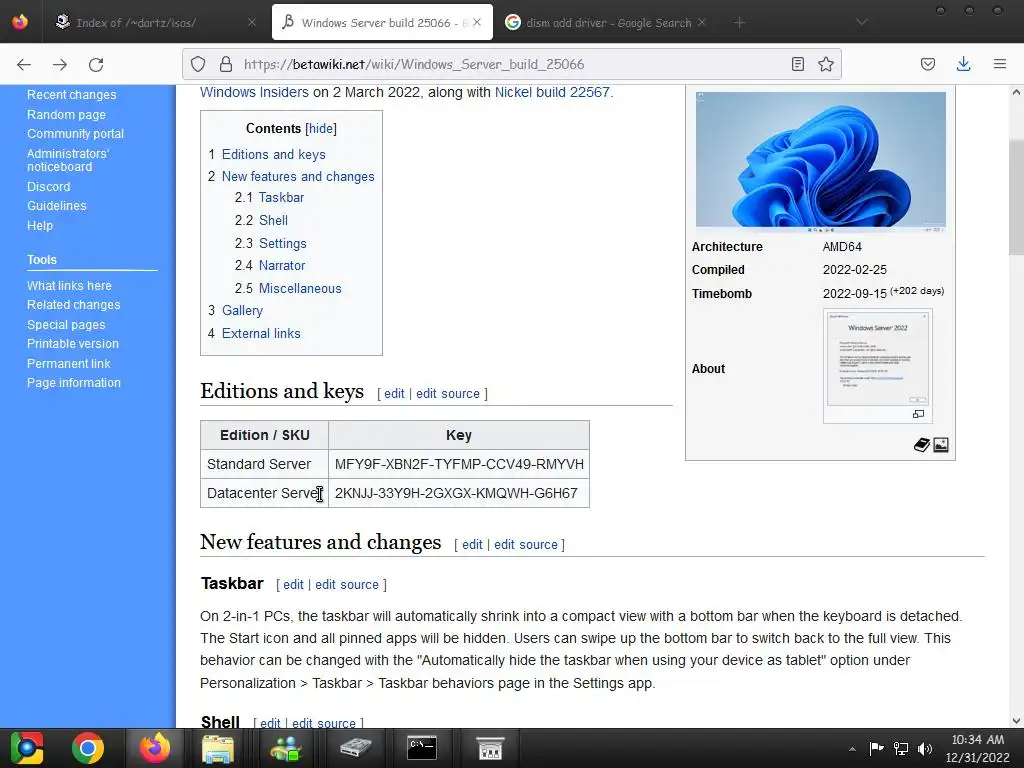Open the About dialog thumbnail image
The height and width of the screenshot is (768, 1024).
(878, 359)
